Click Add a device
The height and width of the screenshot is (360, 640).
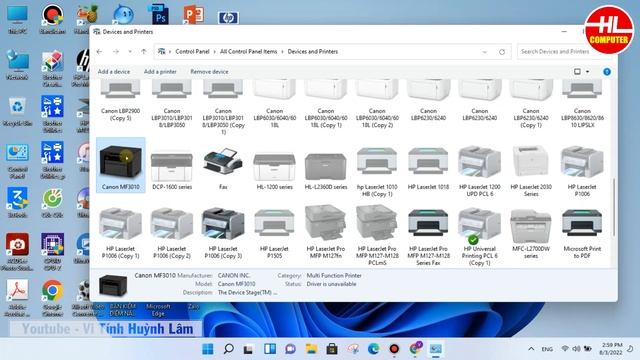click(114, 71)
